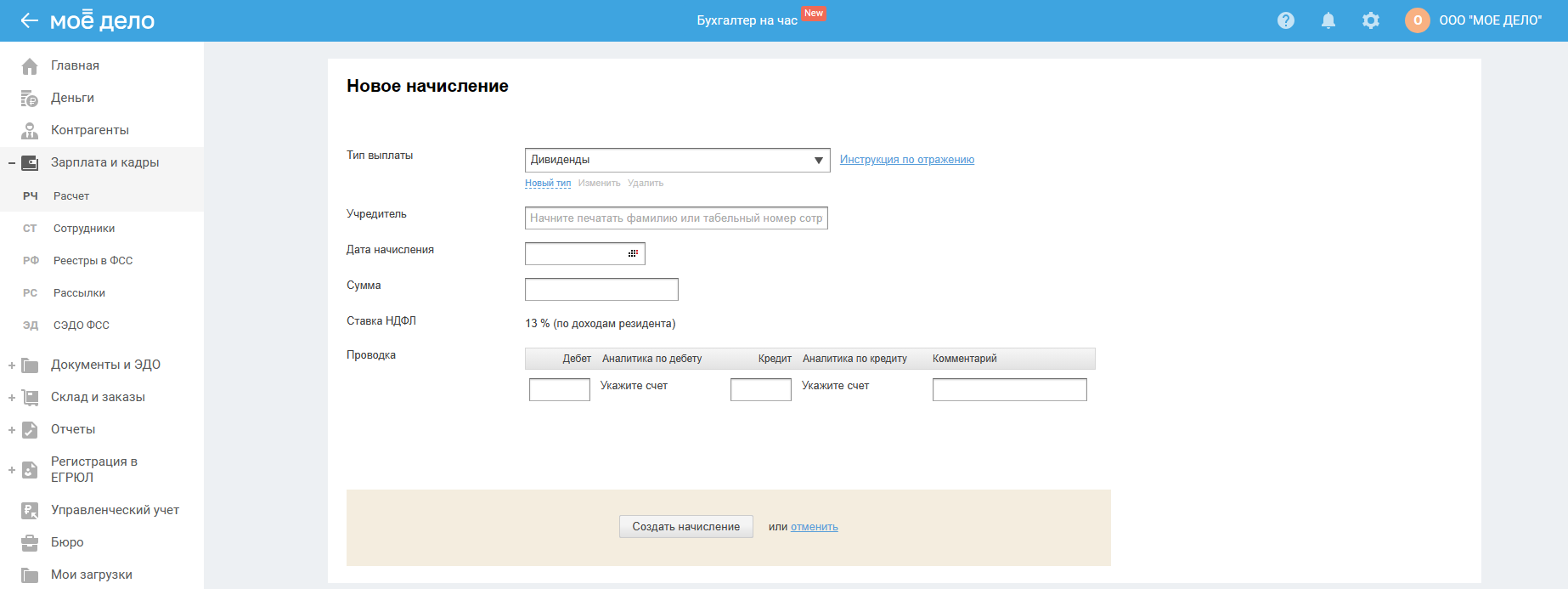
Task: Open the help question mark icon
Action: pyautogui.click(x=1286, y=20)
